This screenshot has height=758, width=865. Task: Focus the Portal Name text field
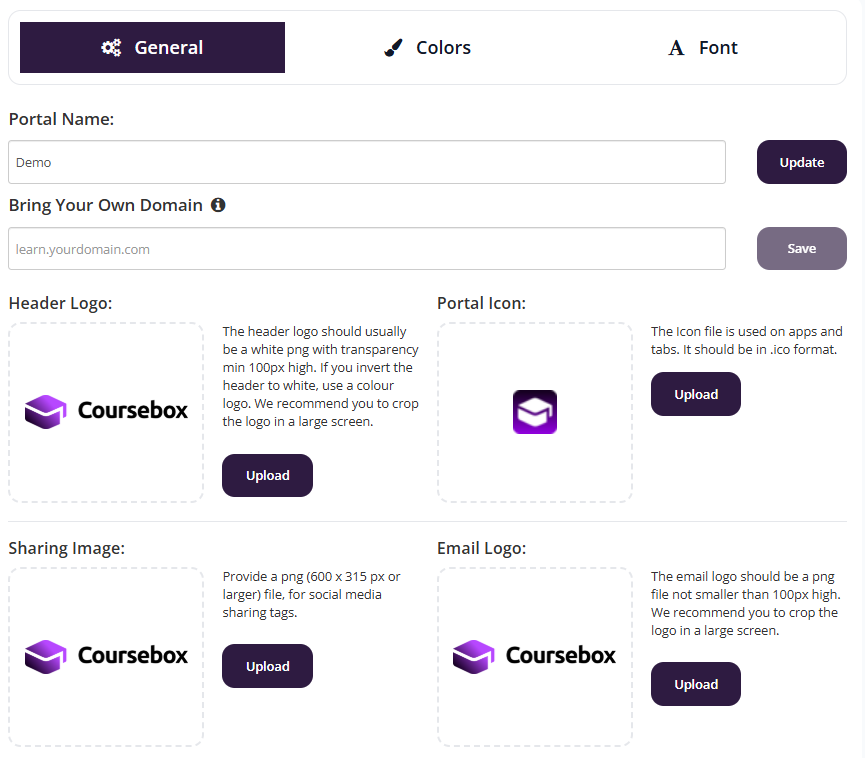366,162
